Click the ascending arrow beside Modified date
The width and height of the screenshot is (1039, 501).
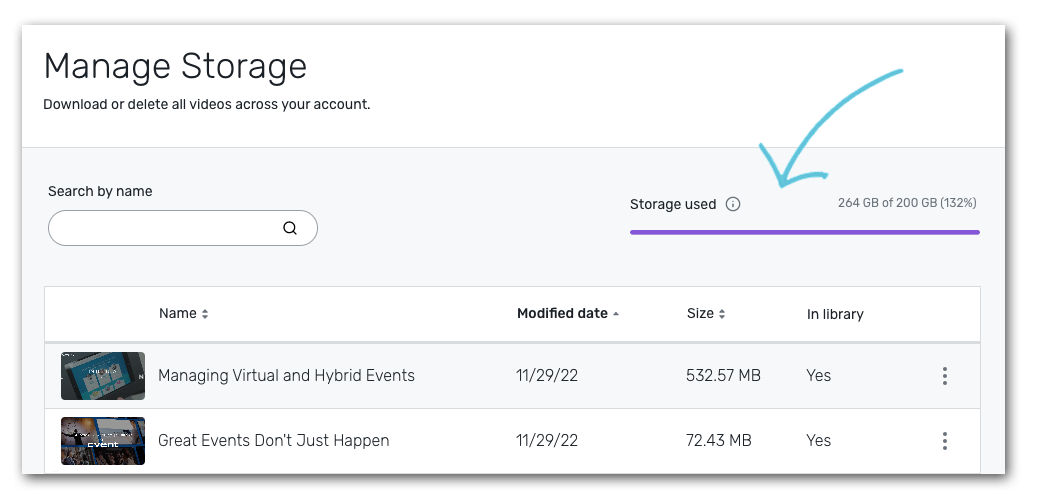point(616,314)
